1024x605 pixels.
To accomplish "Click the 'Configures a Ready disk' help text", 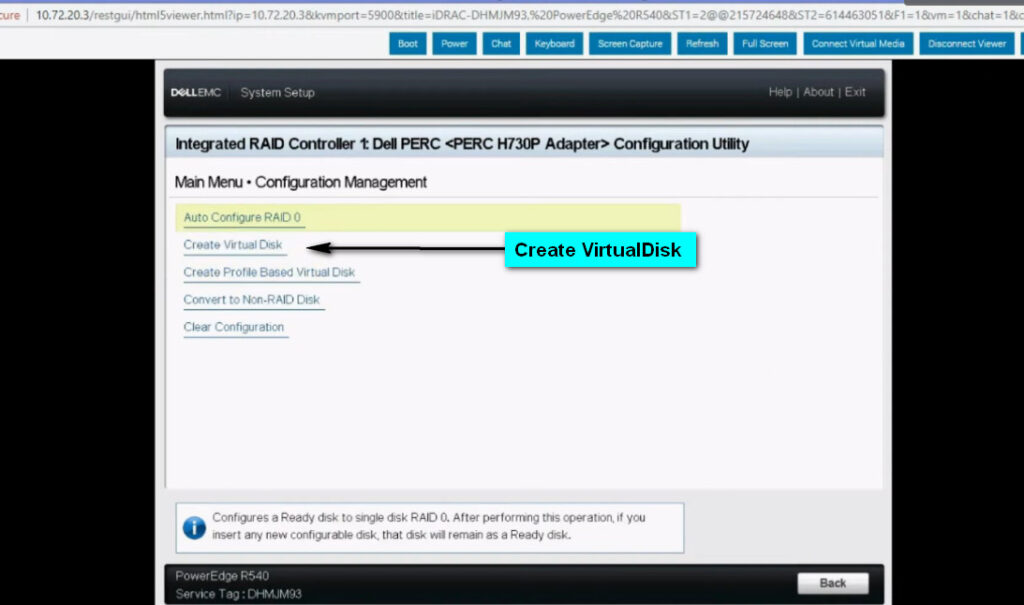I will tap(428, 526).
